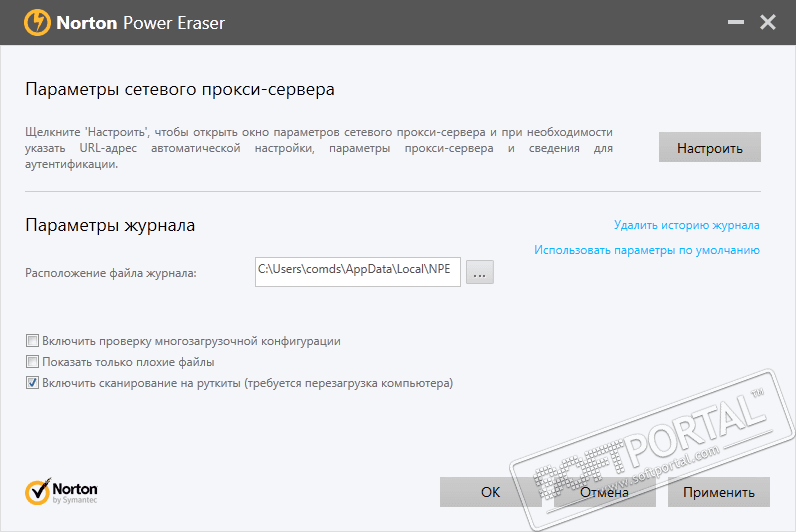Enable the многозагрузочной конфигурации check option
This screenshot has height=532, width=796.
pos(32,341)
